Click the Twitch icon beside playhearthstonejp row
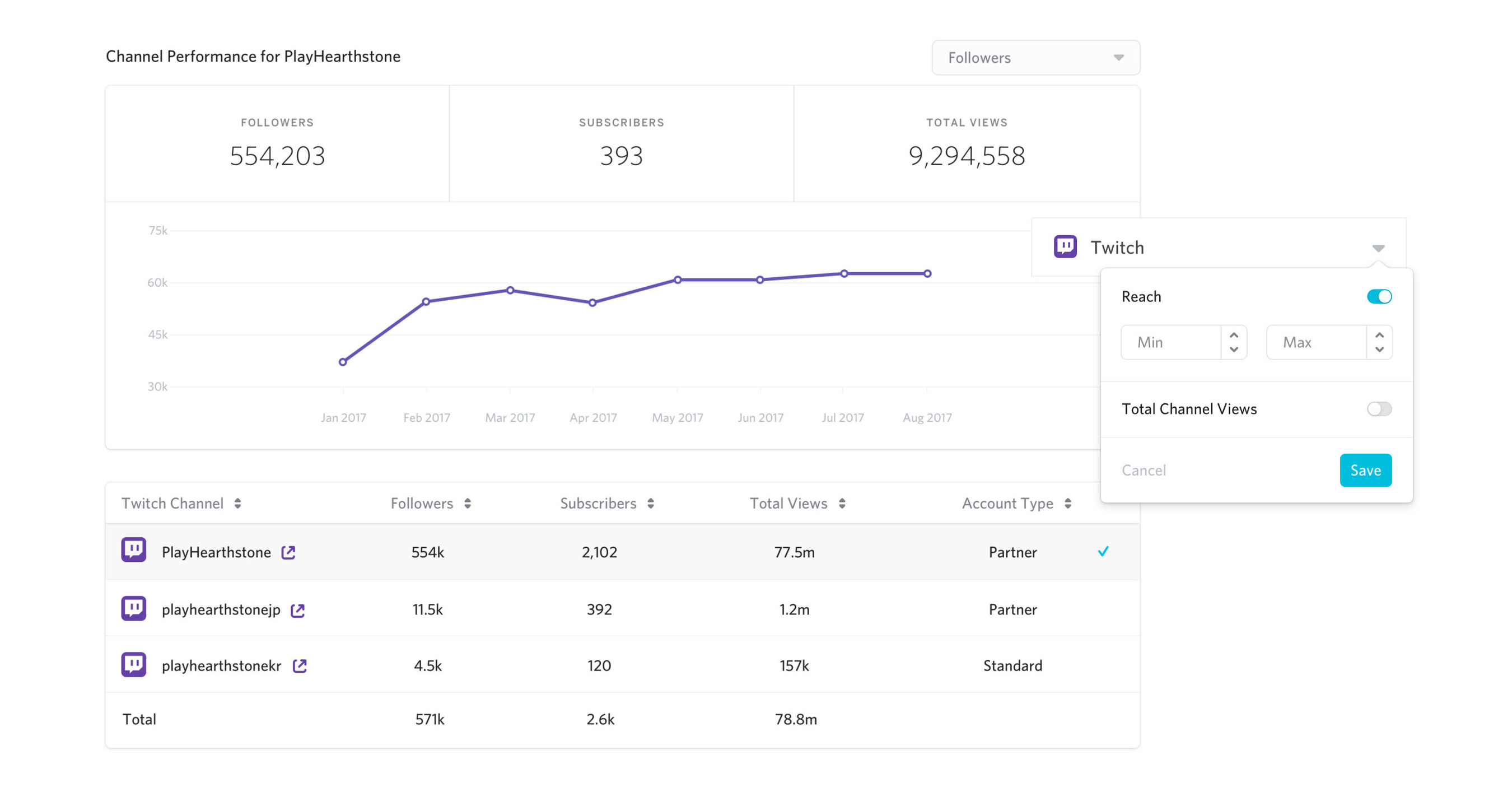Image resolution: width=1512 pixels, height=792 pixels. pos(134,608)
